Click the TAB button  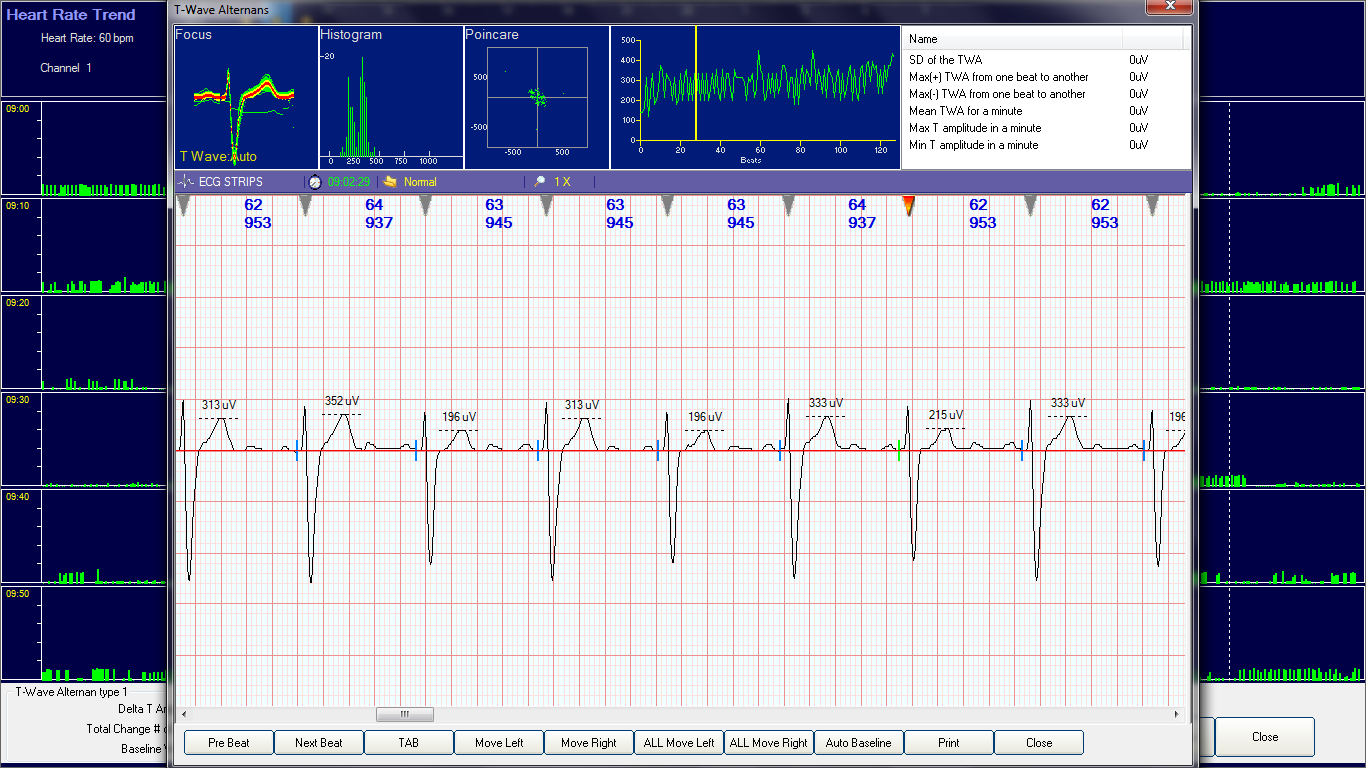pos(409,743)
